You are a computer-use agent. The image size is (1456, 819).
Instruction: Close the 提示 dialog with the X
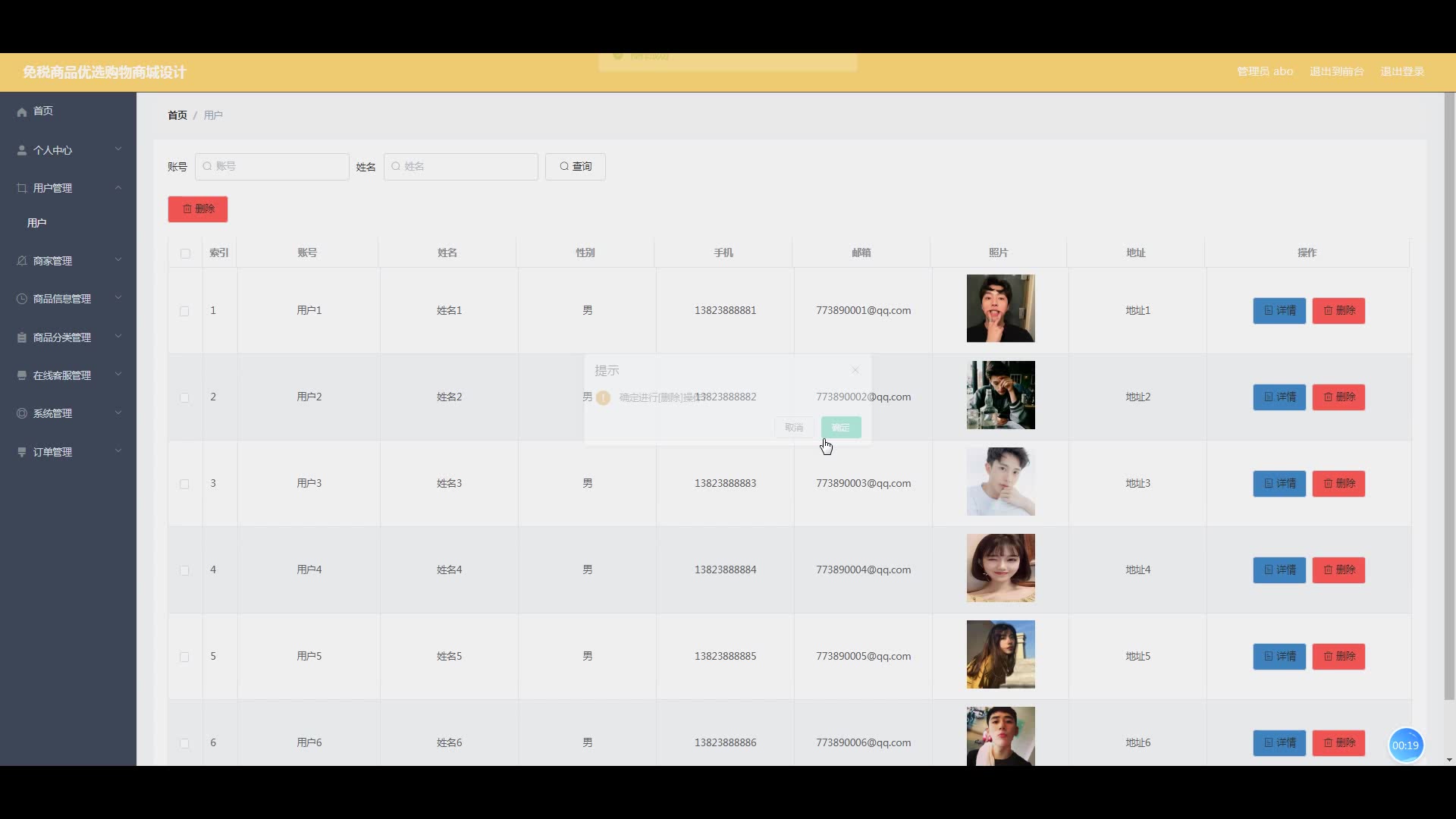[855, 370]
